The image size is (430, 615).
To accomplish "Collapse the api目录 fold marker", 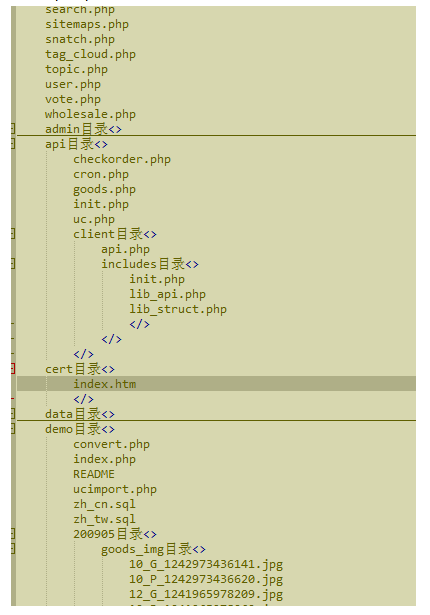I will [x=13, y=144].
